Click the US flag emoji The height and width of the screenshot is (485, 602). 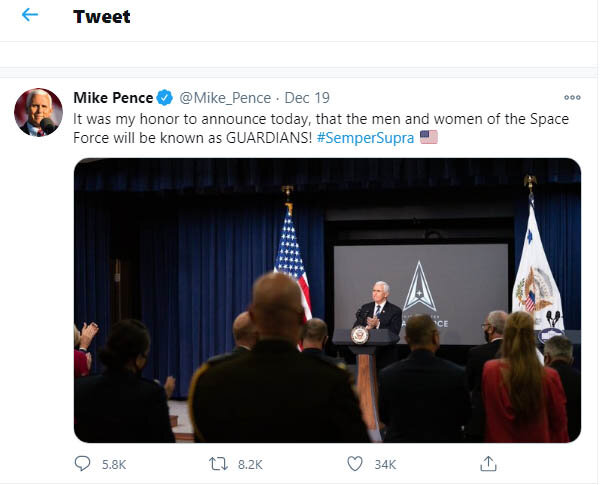click(428, 137)
